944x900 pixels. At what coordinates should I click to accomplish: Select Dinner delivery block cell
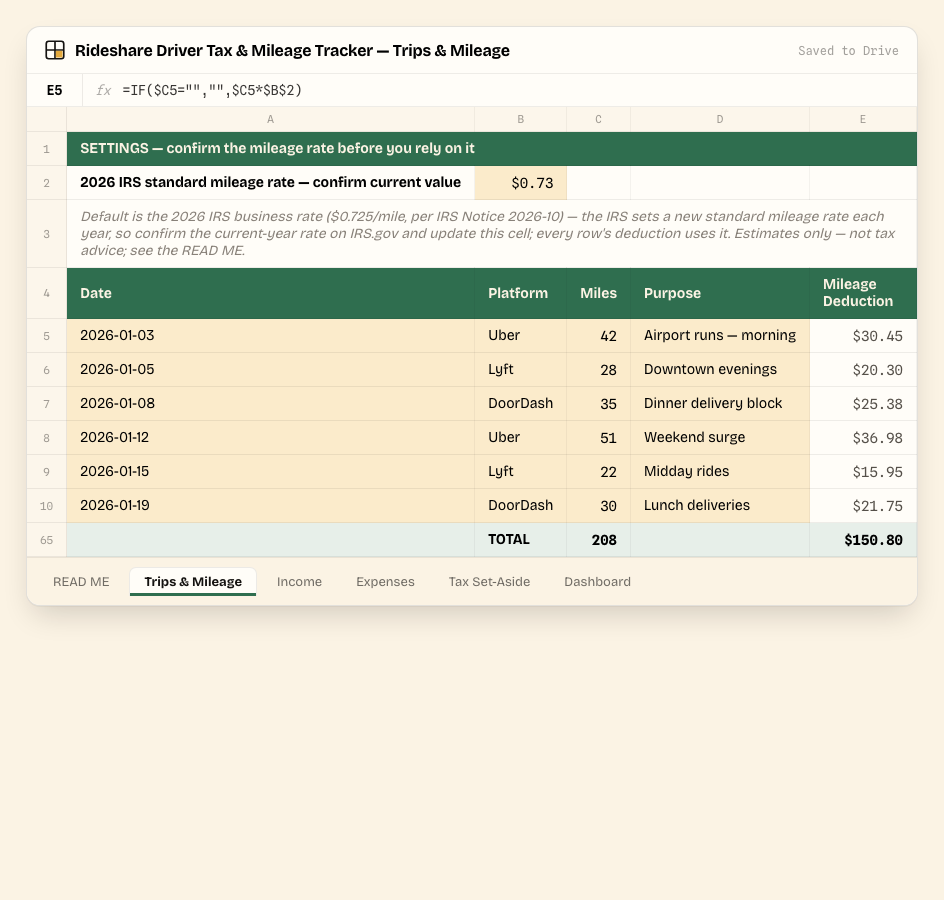click(x=719, y=403)
